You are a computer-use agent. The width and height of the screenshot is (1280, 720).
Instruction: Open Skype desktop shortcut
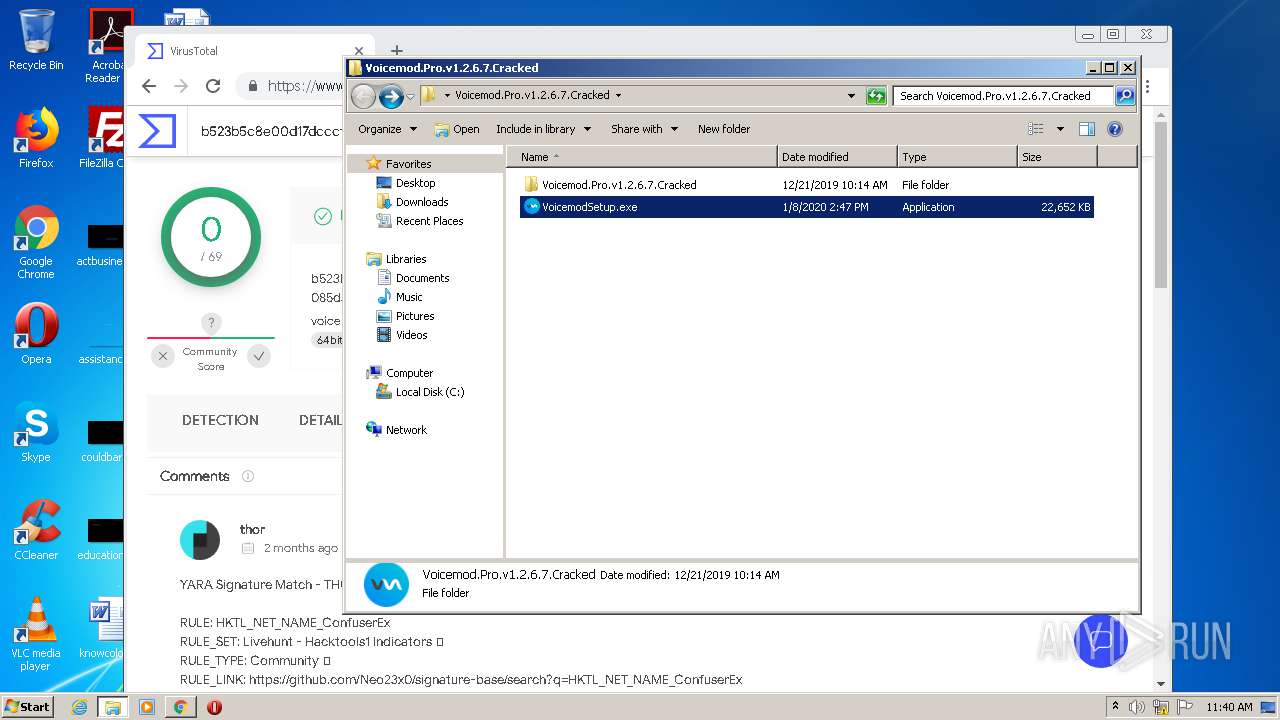point(36,432)
